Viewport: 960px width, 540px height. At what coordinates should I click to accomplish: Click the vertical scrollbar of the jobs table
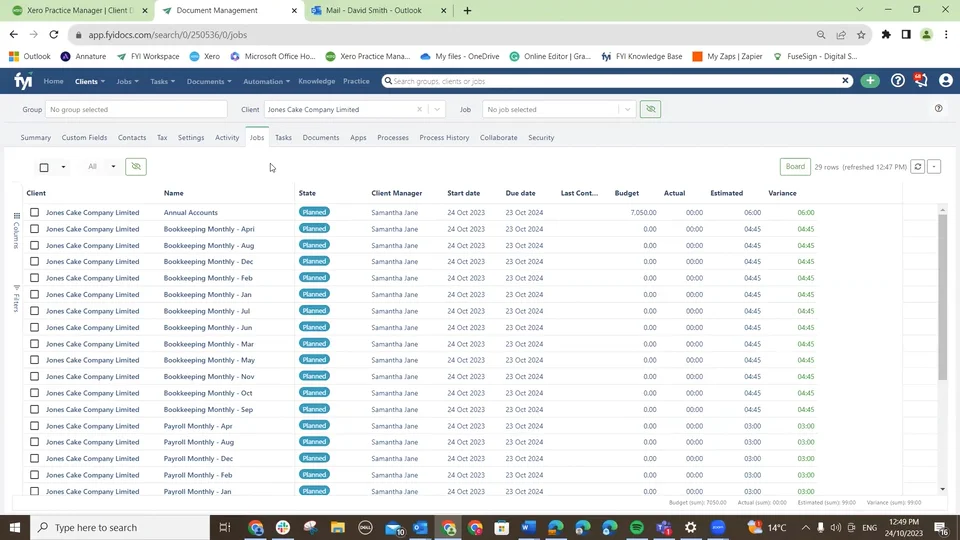(x=942, y=300)
